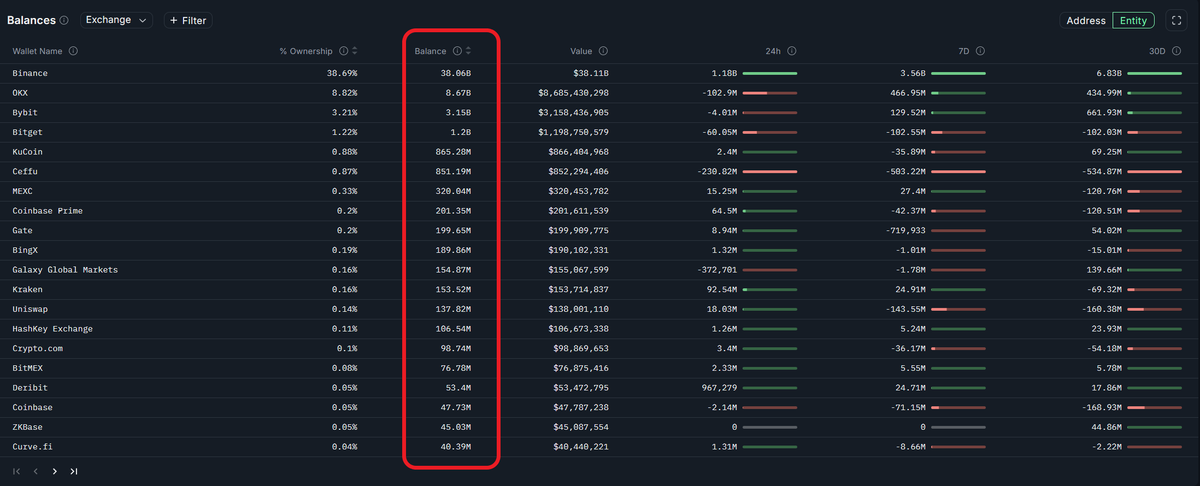Click the 38.06B balance cell
1200x486 pixels.
(456, 73)
